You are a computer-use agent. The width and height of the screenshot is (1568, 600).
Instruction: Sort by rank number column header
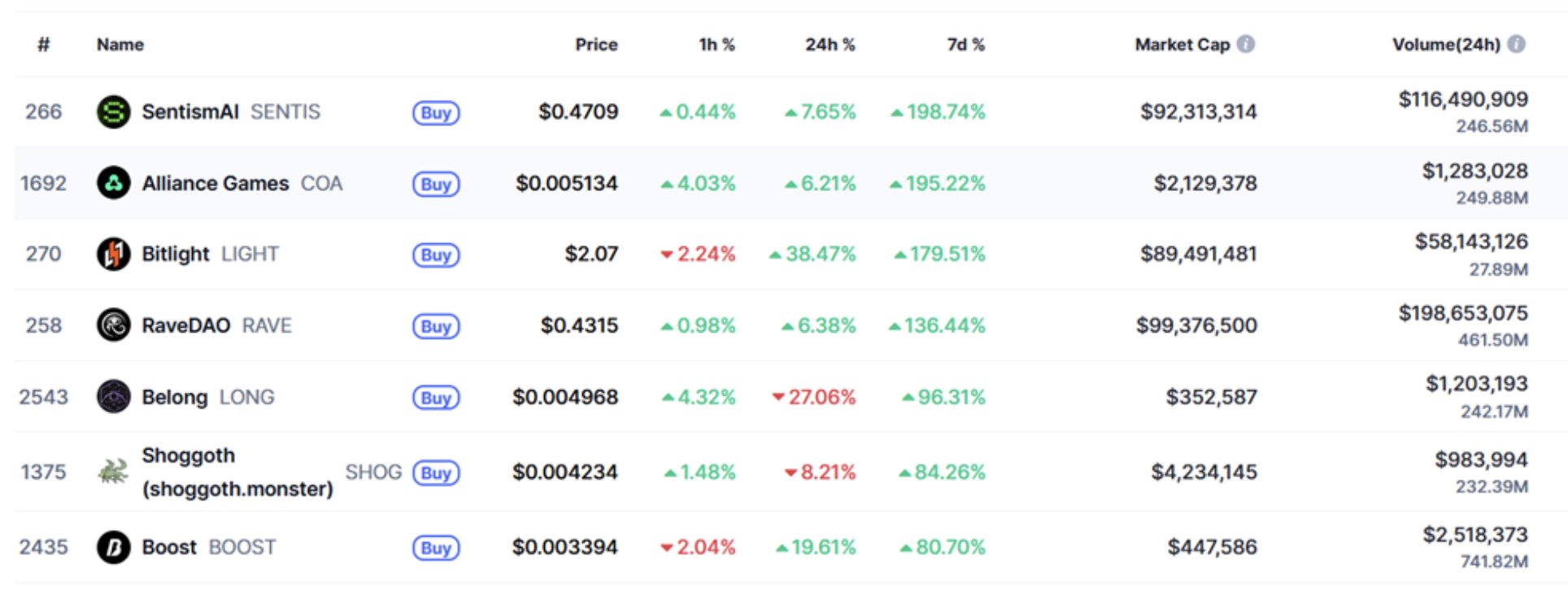[x=44, y=45]
